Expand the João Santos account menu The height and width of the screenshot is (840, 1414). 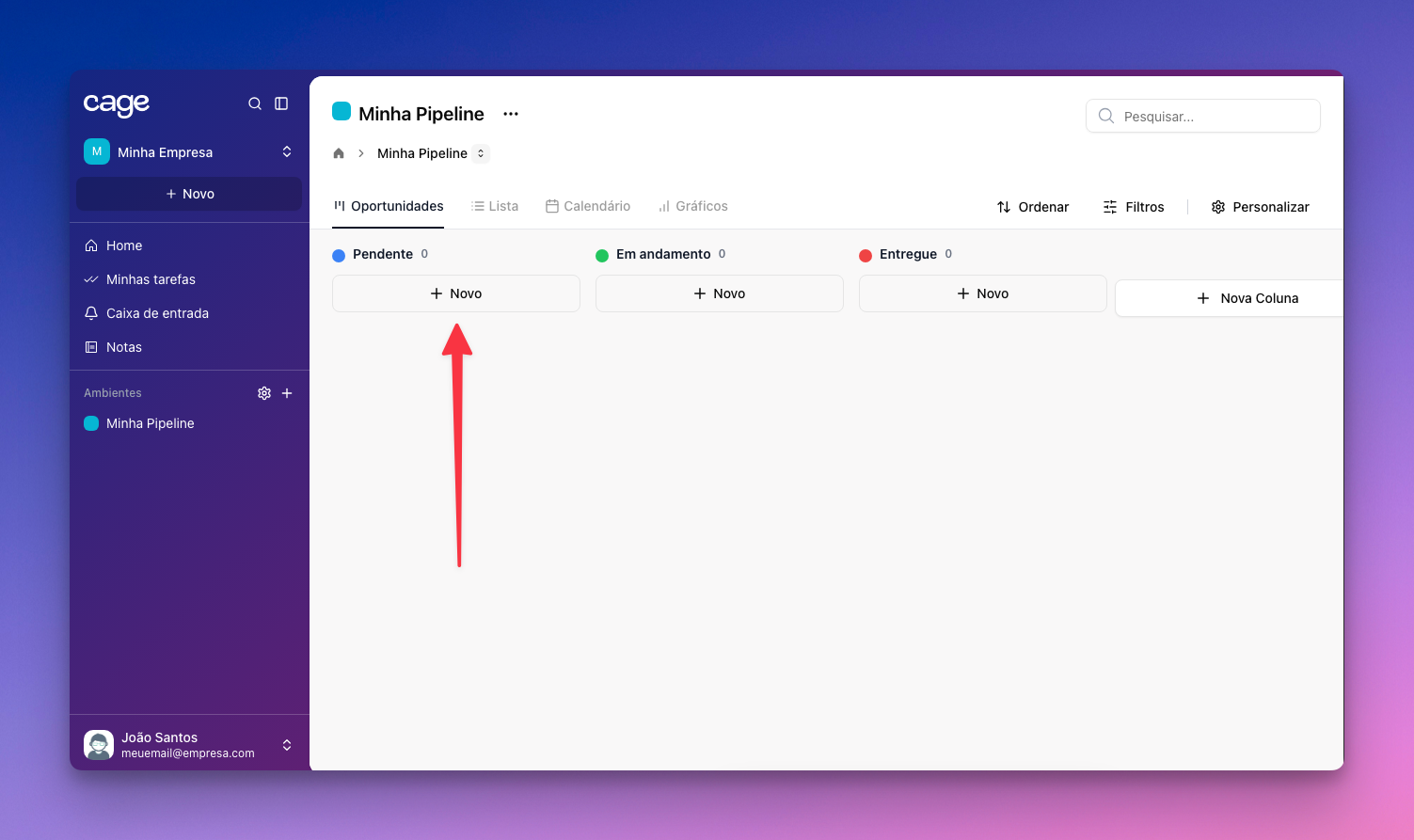287,745
